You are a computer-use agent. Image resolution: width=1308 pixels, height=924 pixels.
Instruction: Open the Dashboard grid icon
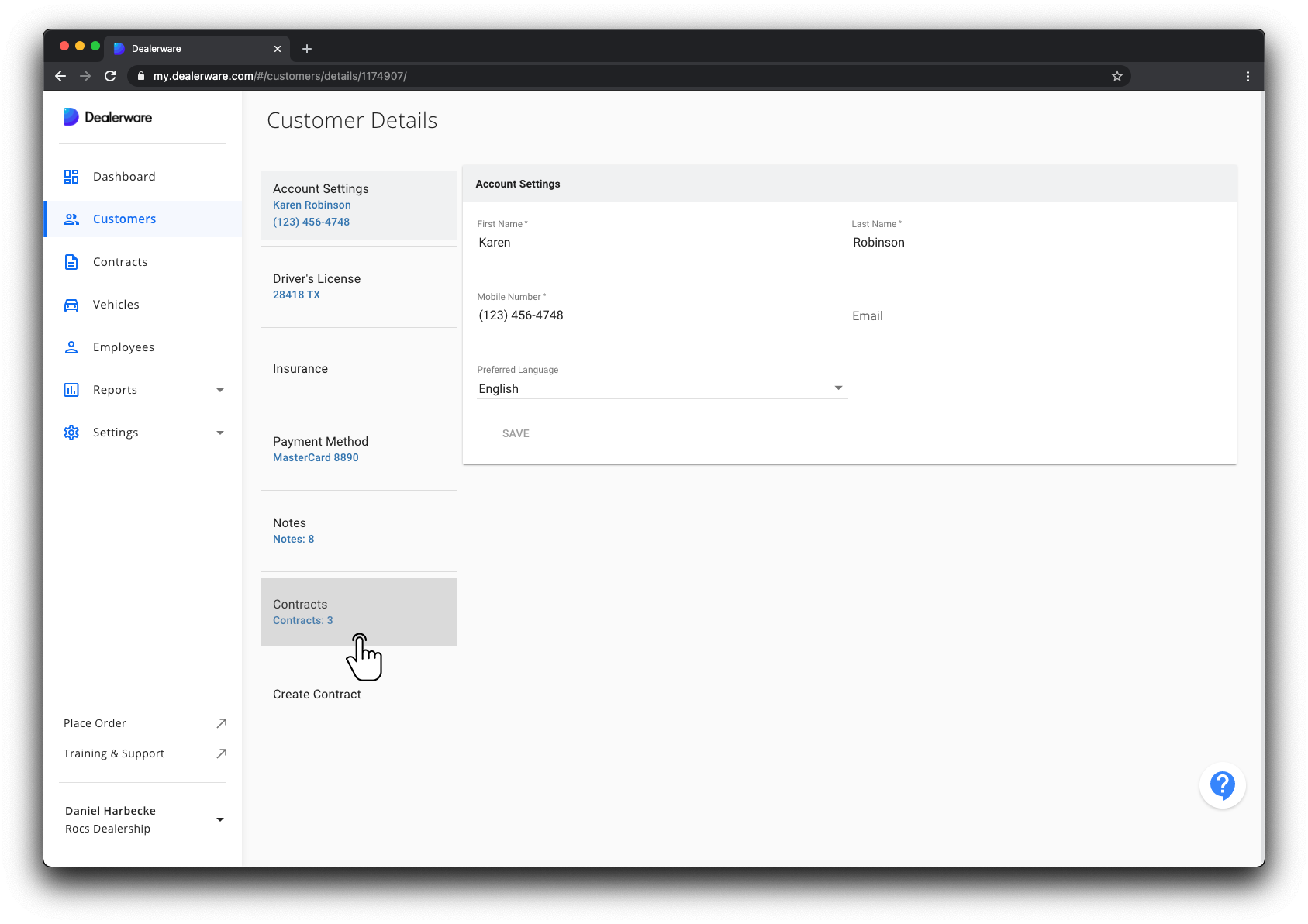pyautogui.click(x=71, y=177)
